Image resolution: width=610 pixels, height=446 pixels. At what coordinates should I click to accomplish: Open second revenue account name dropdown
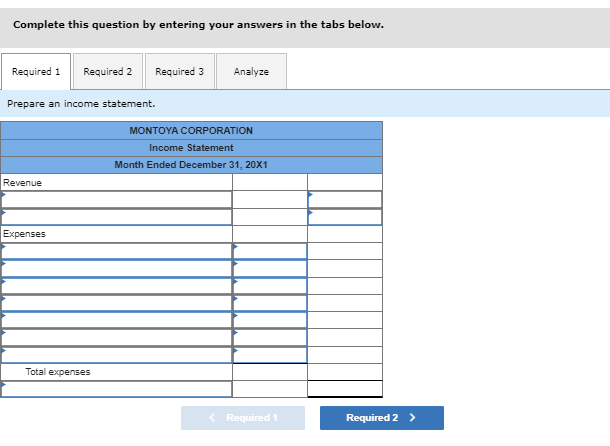[116, 217]
